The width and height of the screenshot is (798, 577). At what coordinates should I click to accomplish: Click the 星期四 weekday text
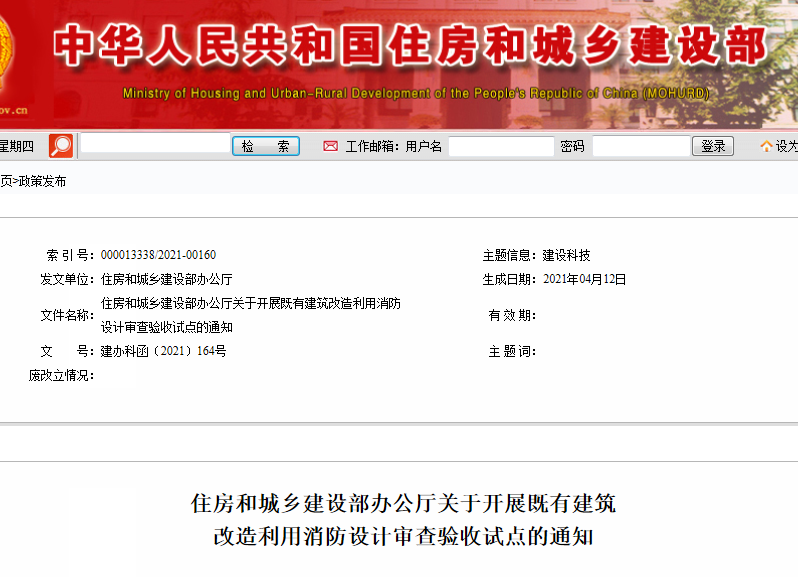(17, 147)
